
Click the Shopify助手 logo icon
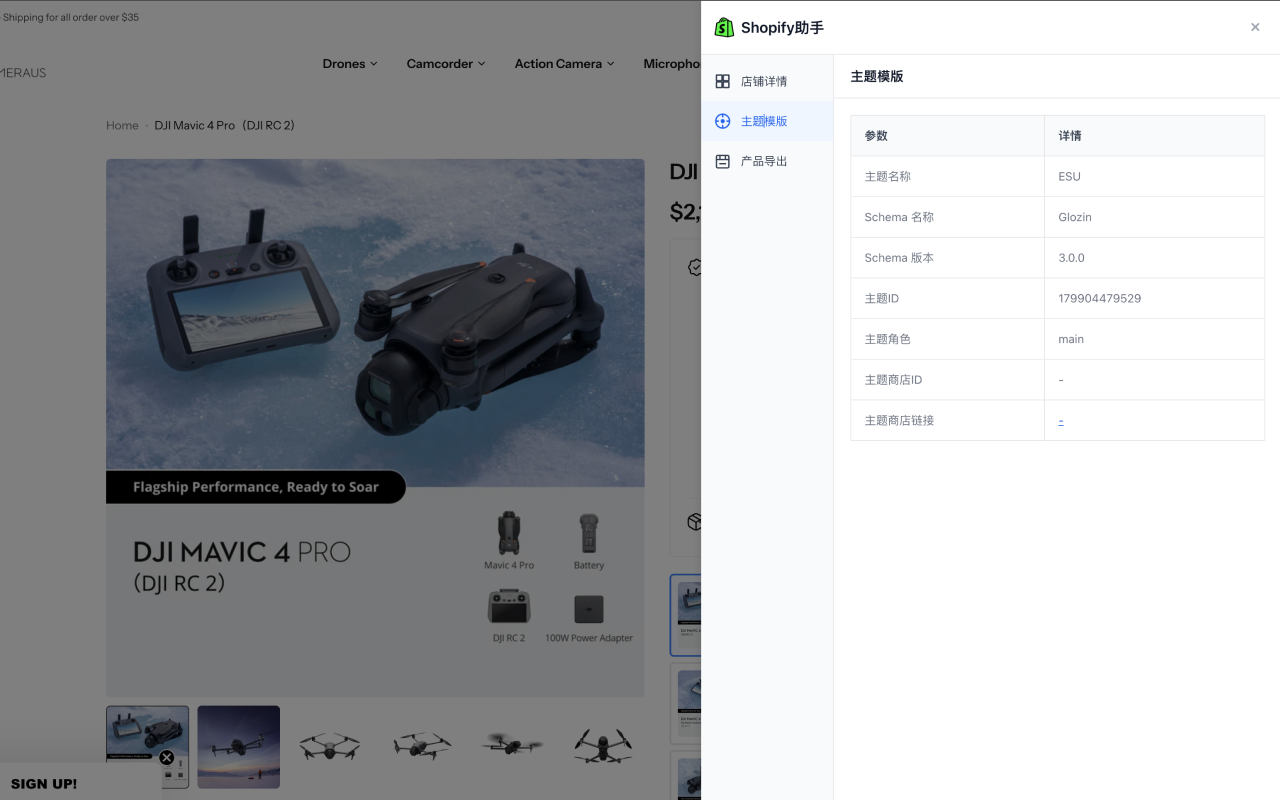tap(724, 28)
